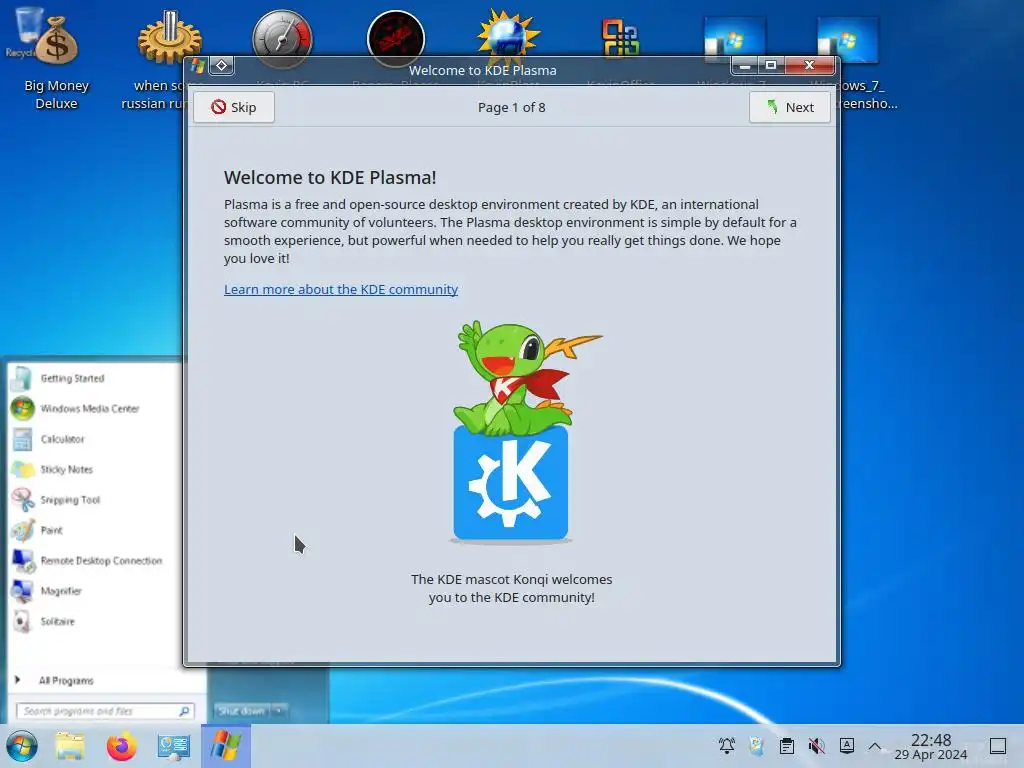Click the muted volume tray icon
Image resolution: width=1024 pixels, height=768 pixels.
click(816, 746)
